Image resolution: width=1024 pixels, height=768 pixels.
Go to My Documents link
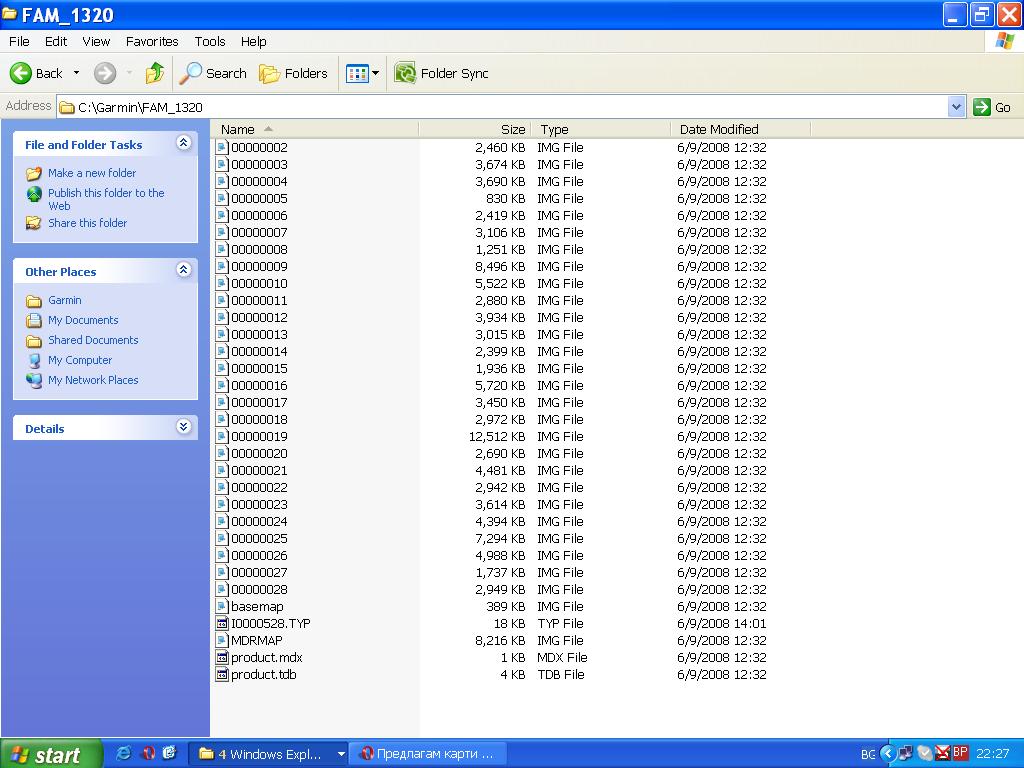83,320
